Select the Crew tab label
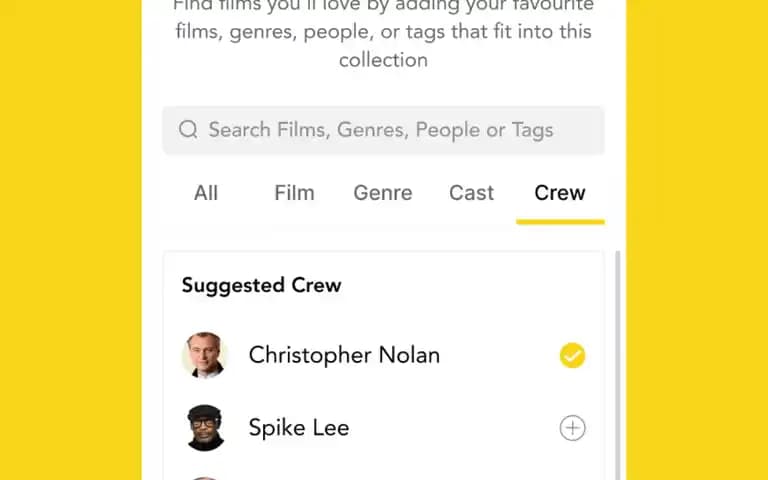 [x=560, y=193]
